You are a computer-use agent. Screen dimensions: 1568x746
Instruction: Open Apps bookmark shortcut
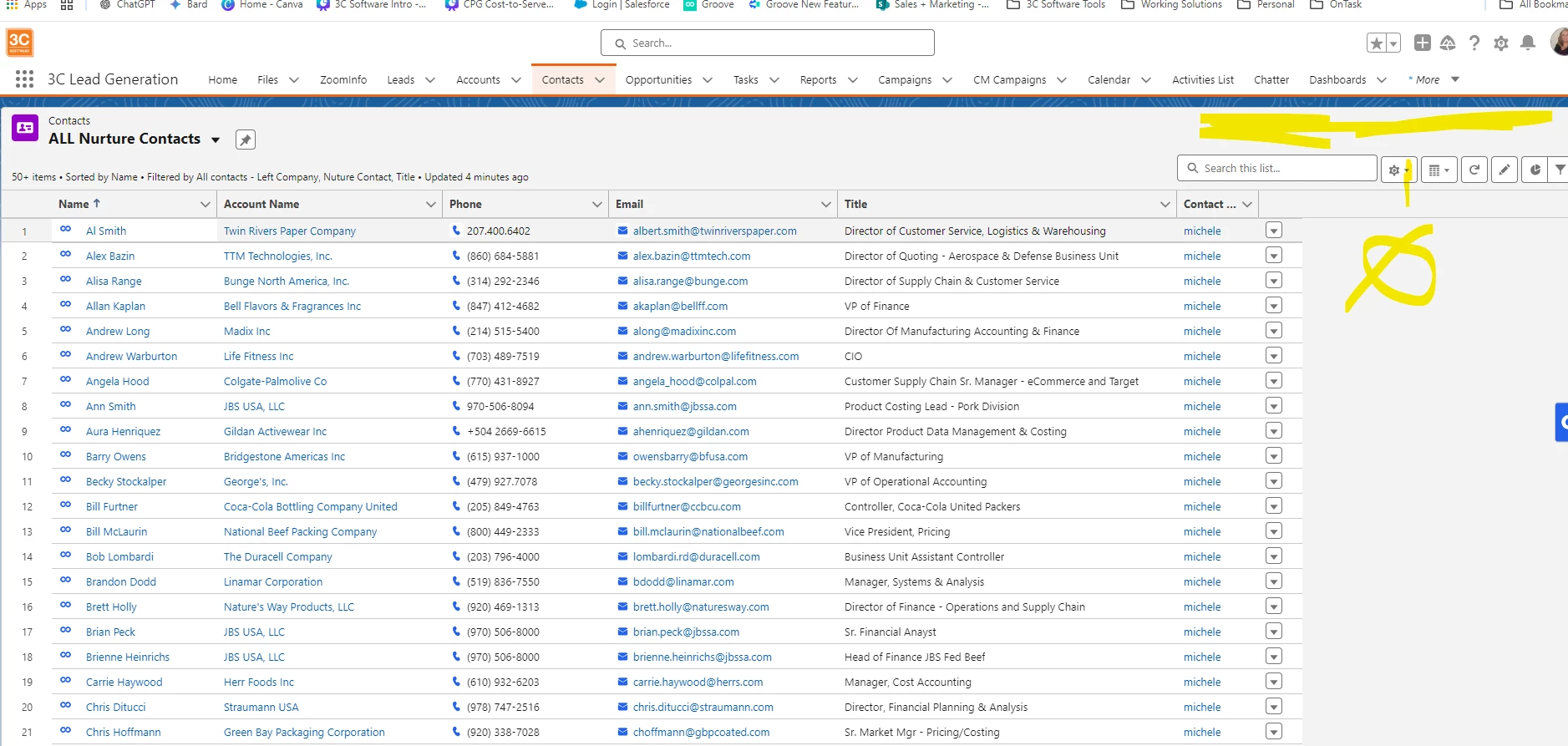pyautogui.click(x=27, y=4)
